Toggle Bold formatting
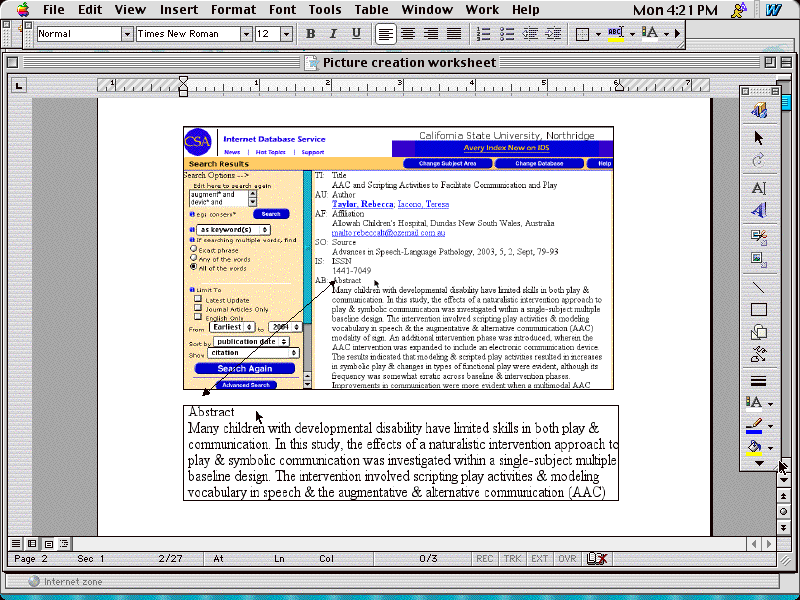800x600 pixels. [x=310, y=34]
